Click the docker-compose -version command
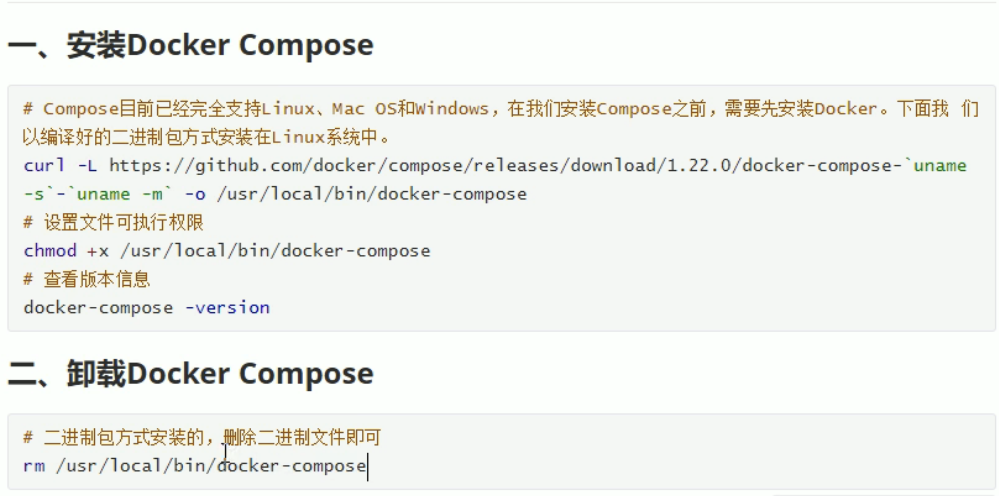The width and height of the screenshot is (999, 496). pos(147,308)
